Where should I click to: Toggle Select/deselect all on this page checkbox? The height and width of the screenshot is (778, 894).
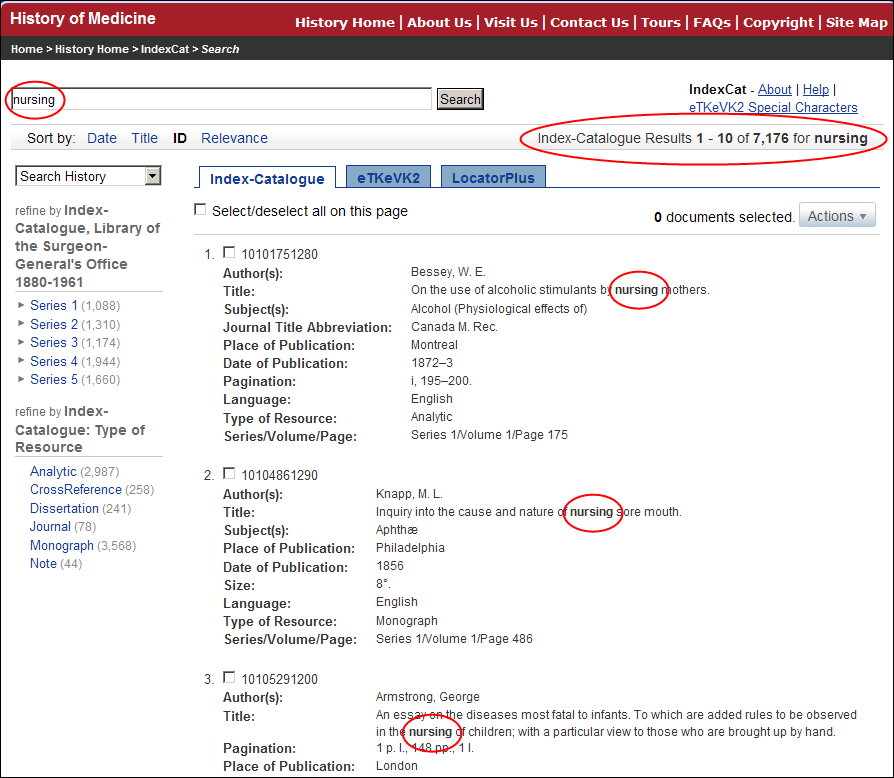pyautogui.click(x=200, y=210)
